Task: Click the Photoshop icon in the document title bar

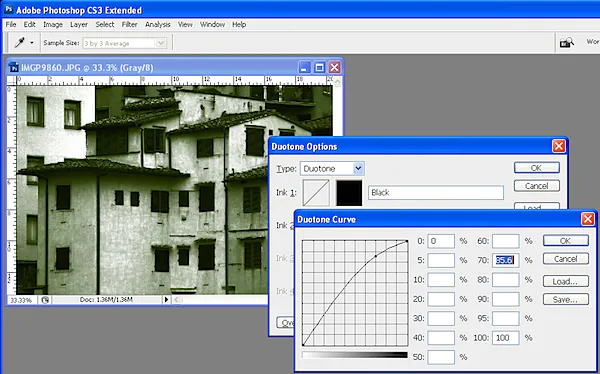Action: click(x=13, y=67)
